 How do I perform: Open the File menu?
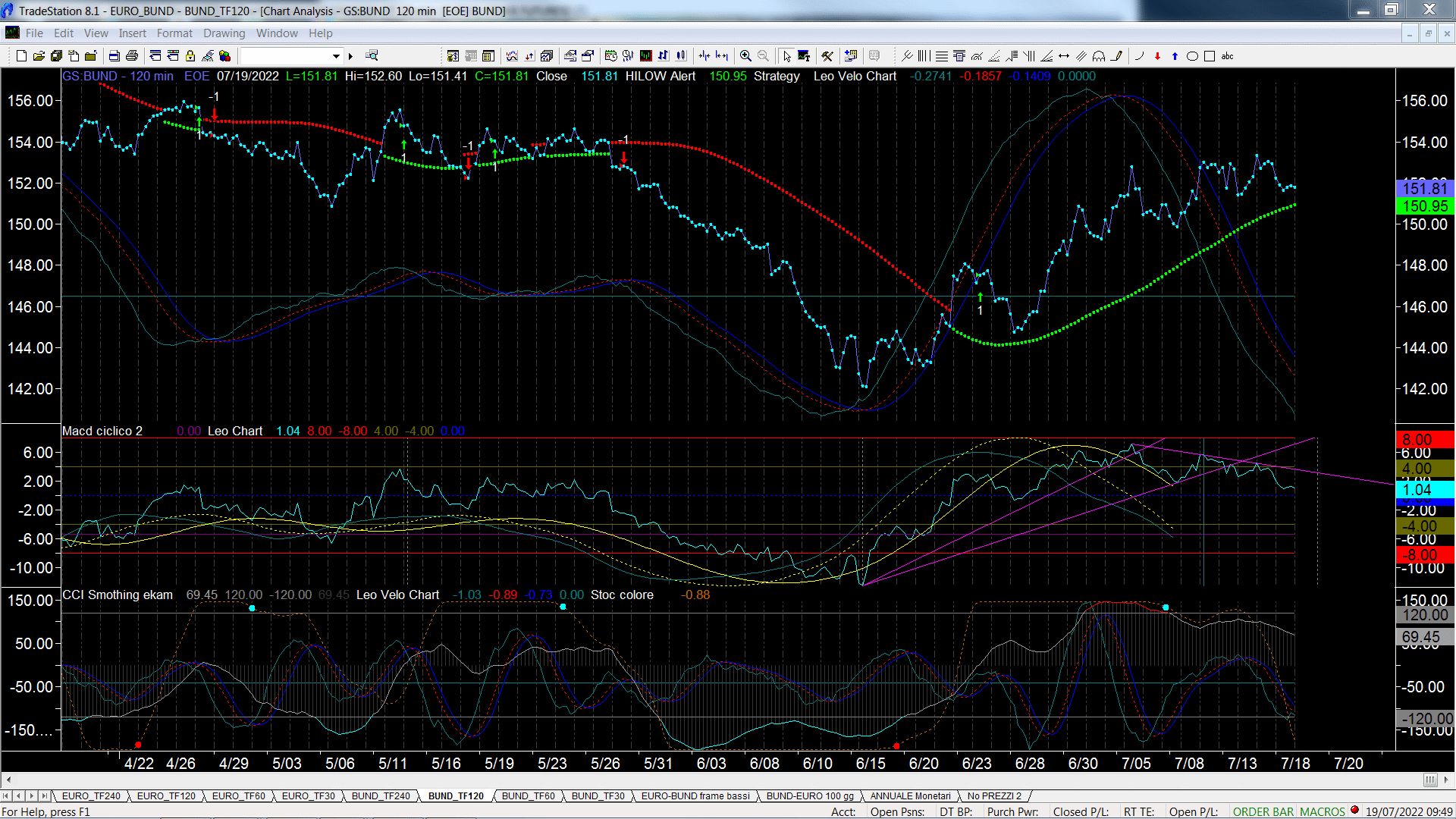point(34,33)
